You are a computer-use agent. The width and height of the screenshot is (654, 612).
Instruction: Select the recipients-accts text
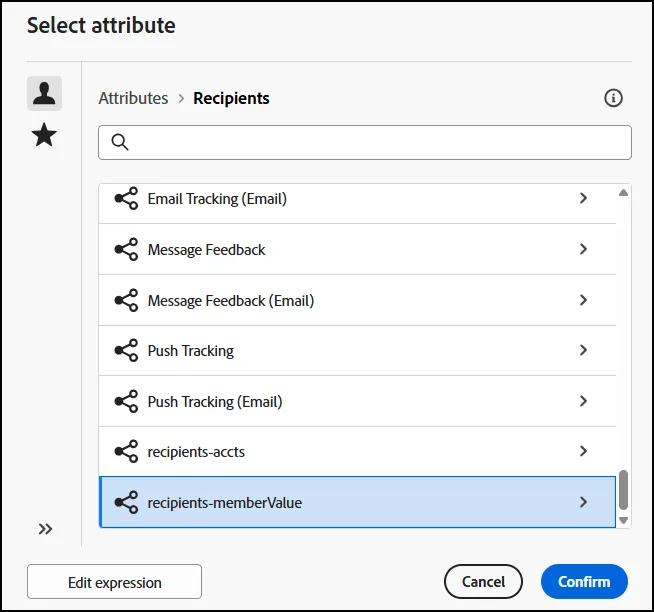pos(196,452)
